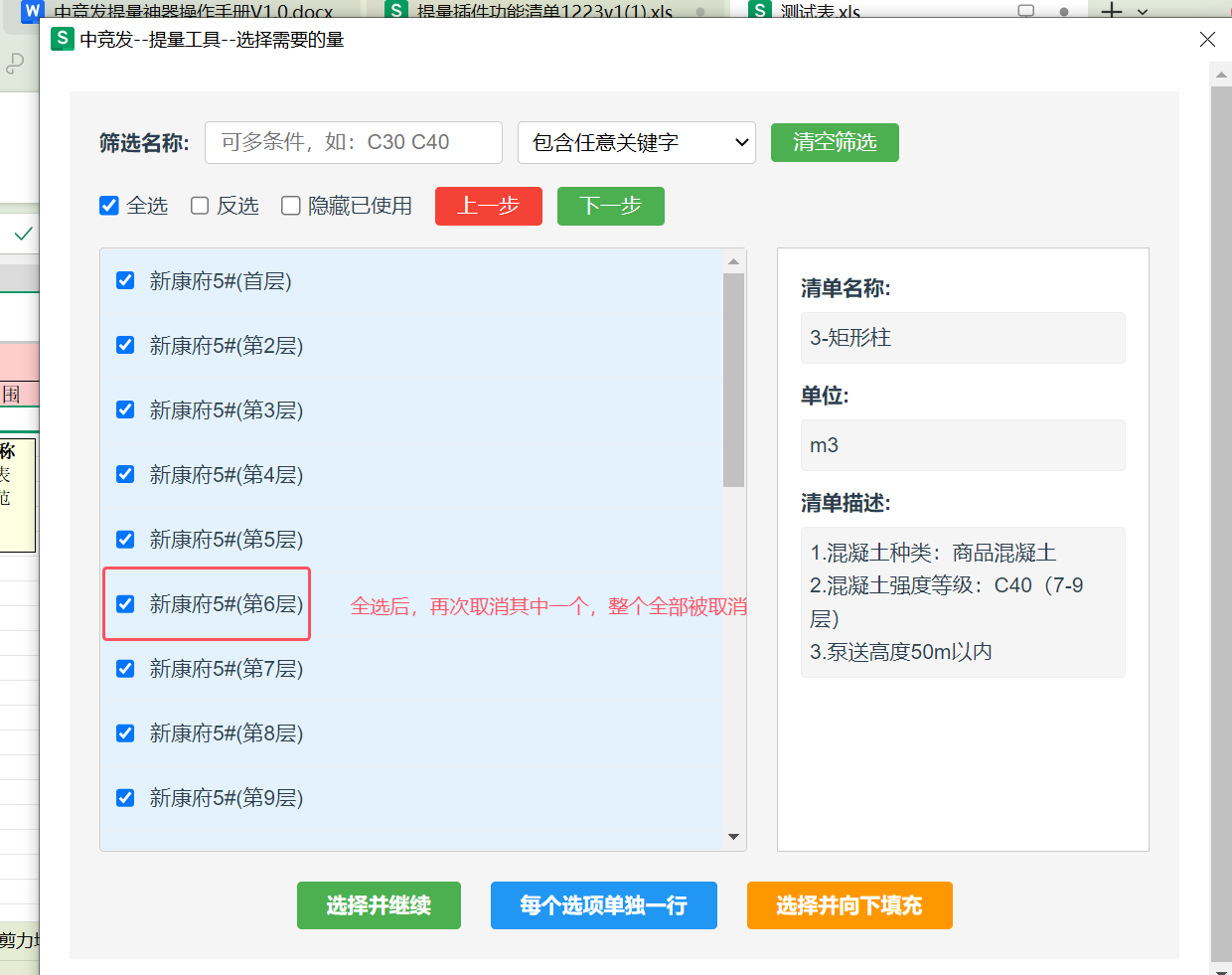Click the new tab plus icon

click(x=1112, y=11)
